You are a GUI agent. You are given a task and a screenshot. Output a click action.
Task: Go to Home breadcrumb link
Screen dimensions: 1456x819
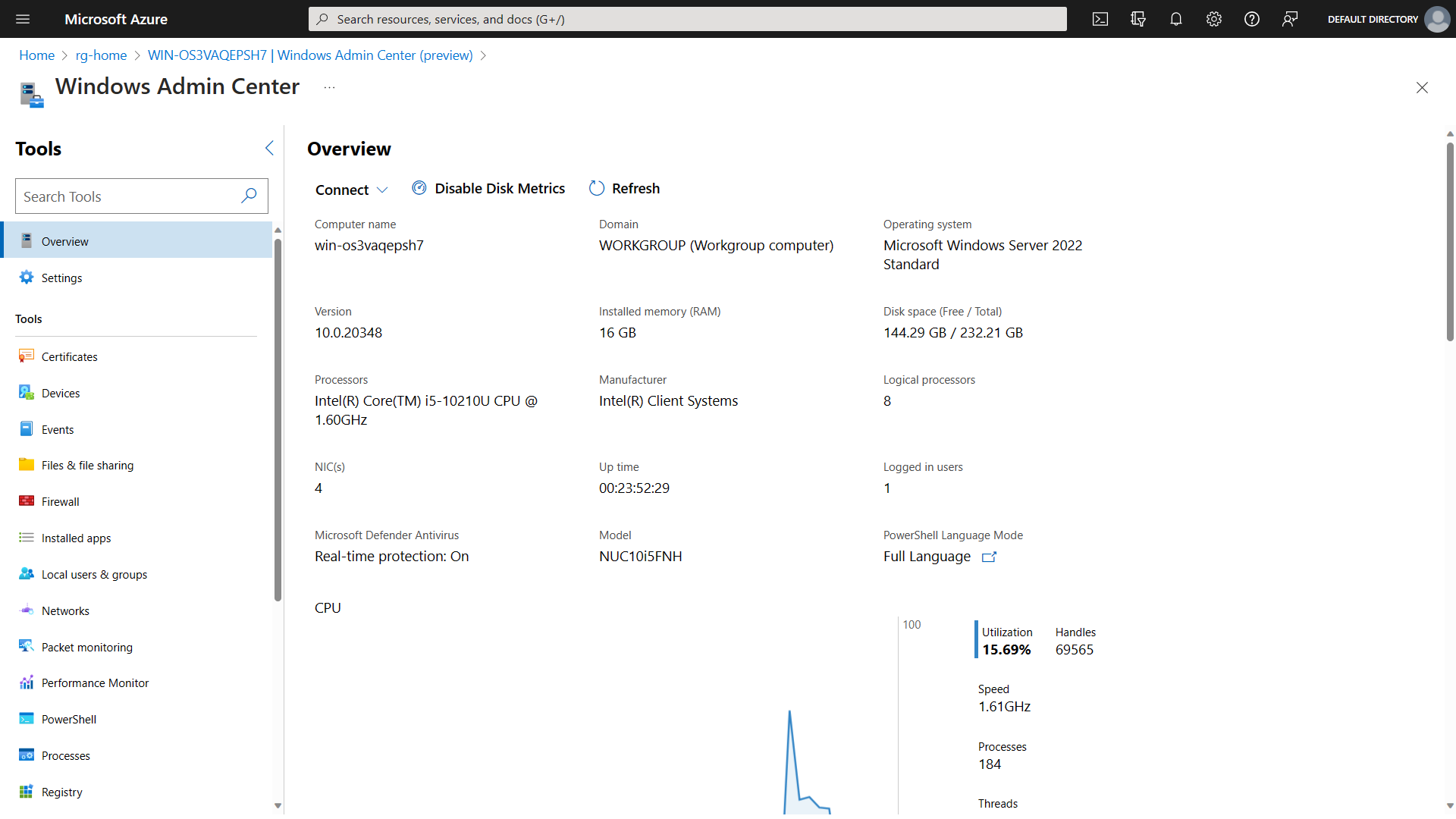click(x=36, y=55)
